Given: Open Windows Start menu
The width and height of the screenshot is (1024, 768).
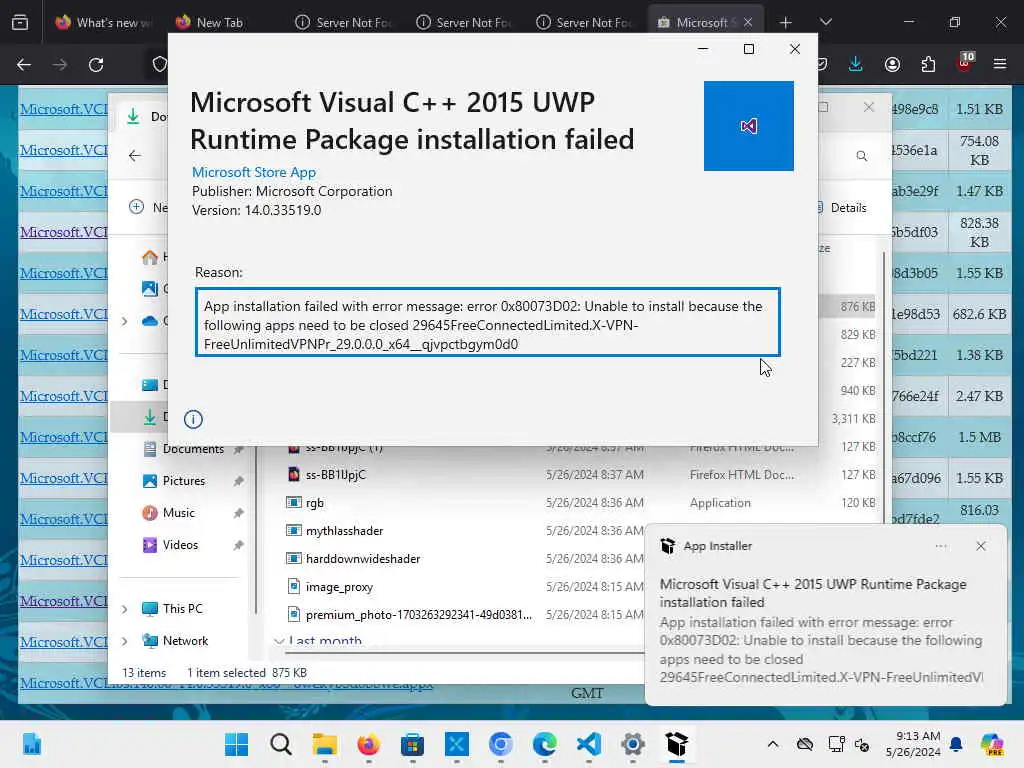Looking at the screenshot, I should [x=236, y=744].
